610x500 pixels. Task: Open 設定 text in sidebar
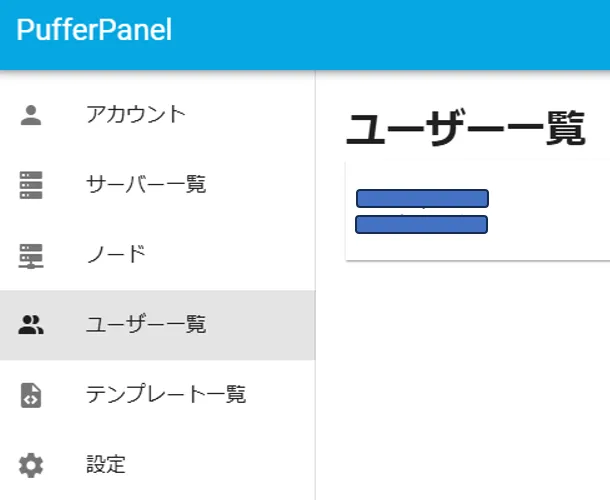(106, 465)
